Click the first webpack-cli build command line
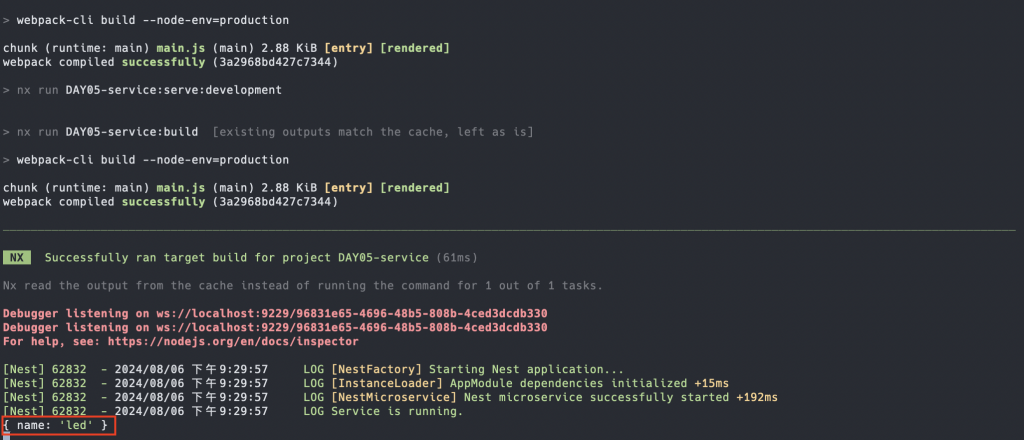Screen dimensions: 1024x440 (x=146, y=20)
